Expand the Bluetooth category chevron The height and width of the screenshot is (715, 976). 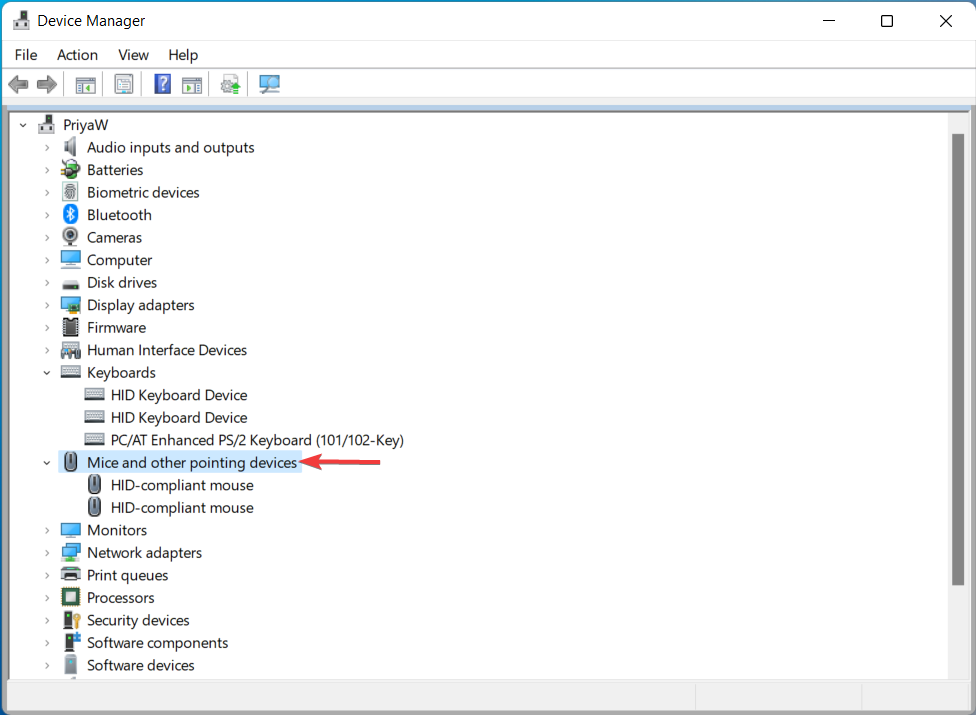[47, 215]
